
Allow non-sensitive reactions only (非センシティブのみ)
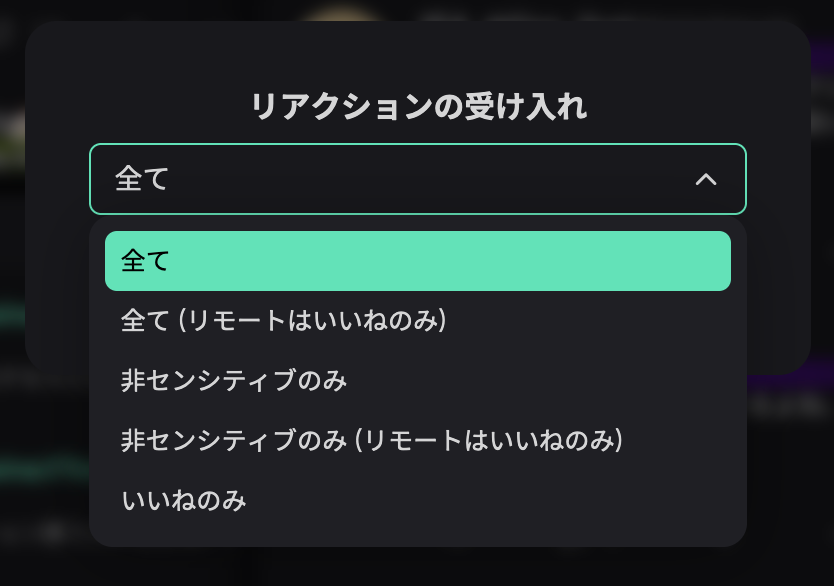point(234,380)
